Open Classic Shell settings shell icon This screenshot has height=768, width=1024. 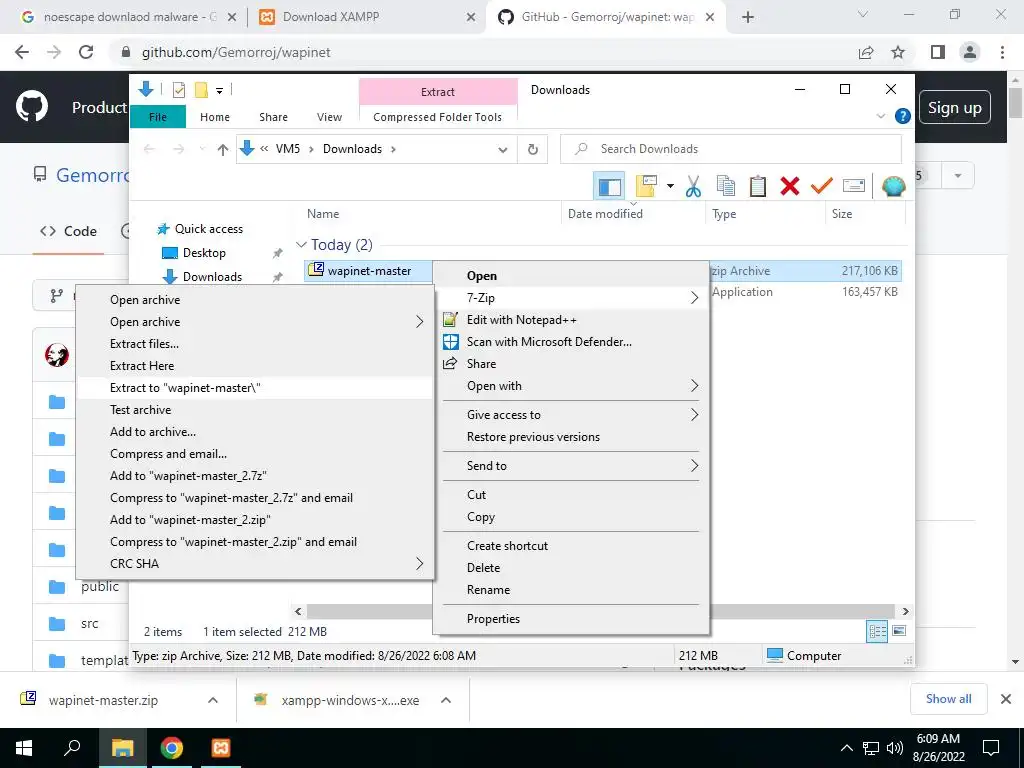click(x=893, y=186)
